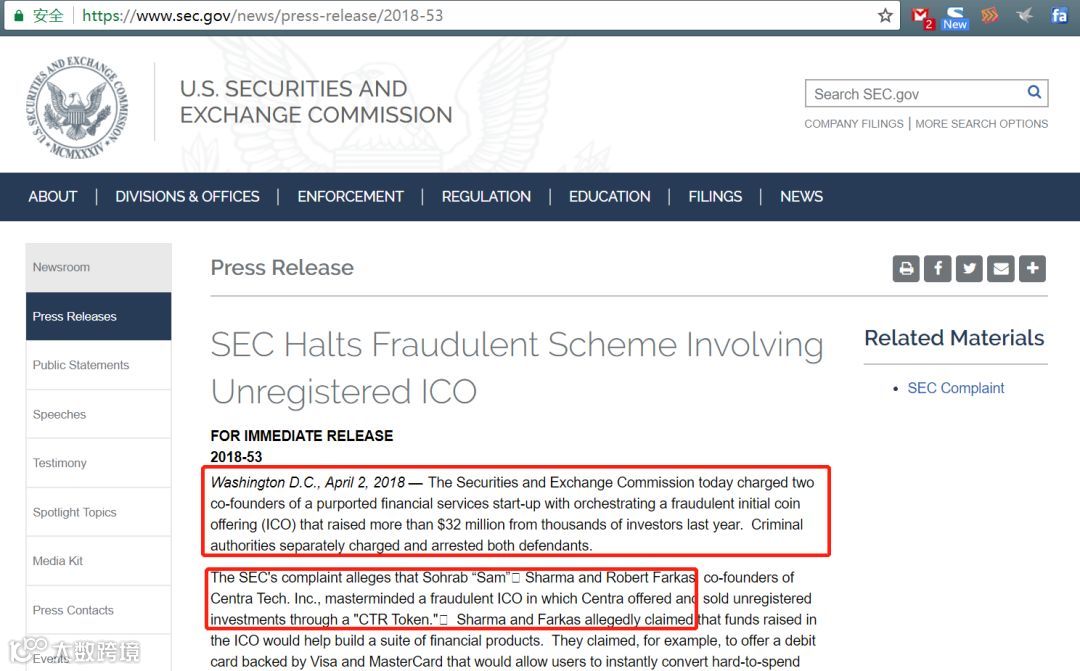Open Public Statements in the sidebar
The image size is (1080, 671).
point(81,365)
